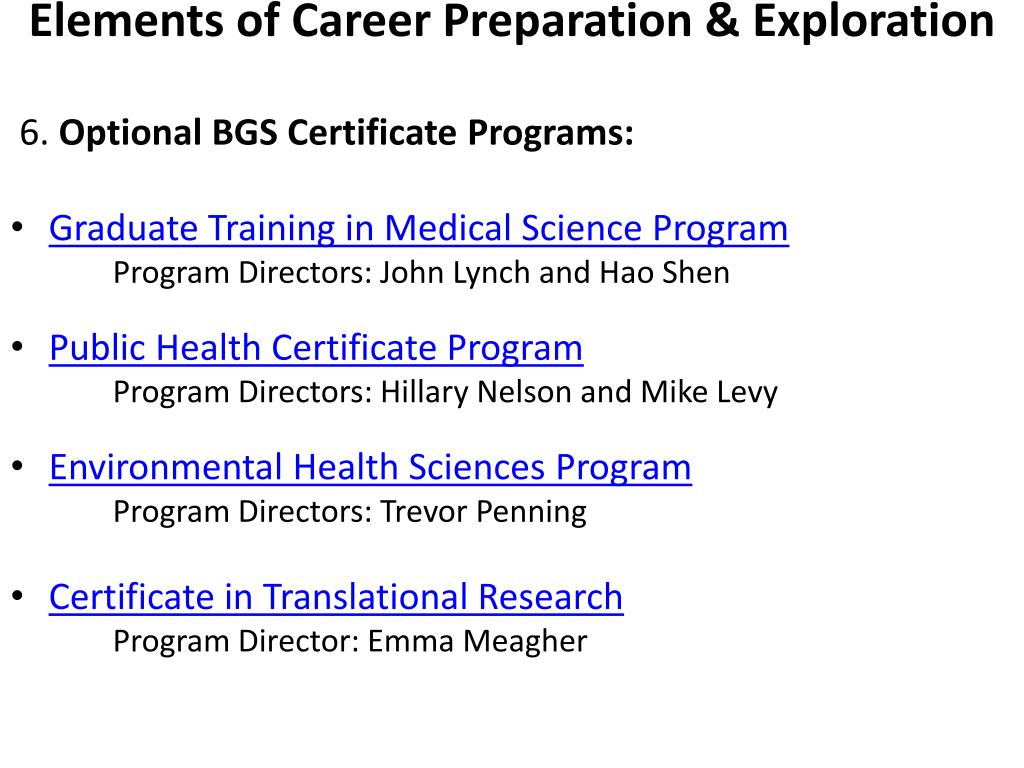
Task: Click the ampersand in the slide title
Action: 722,21
